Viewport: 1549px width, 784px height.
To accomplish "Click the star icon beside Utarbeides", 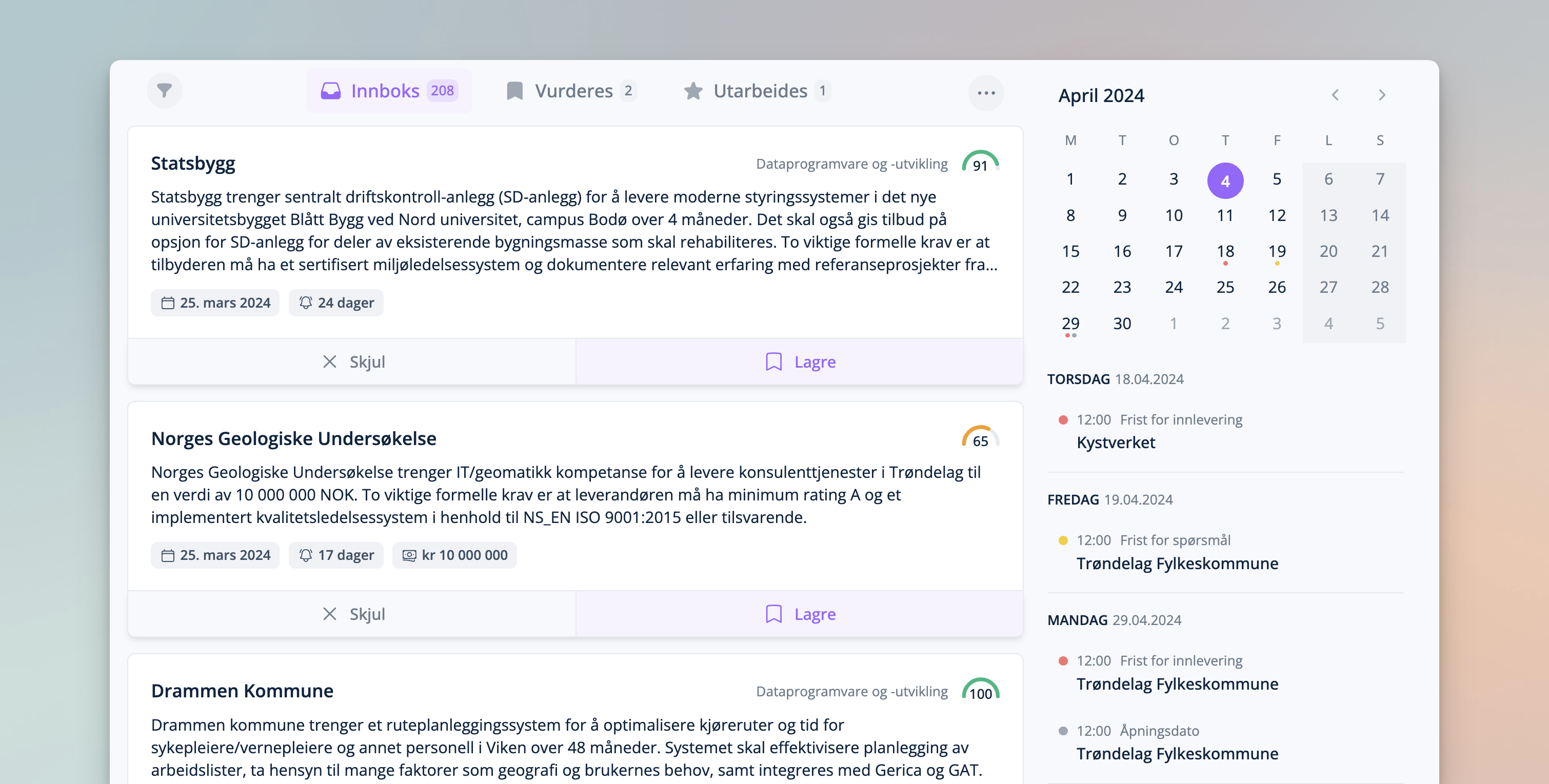I will coord(693,91).
